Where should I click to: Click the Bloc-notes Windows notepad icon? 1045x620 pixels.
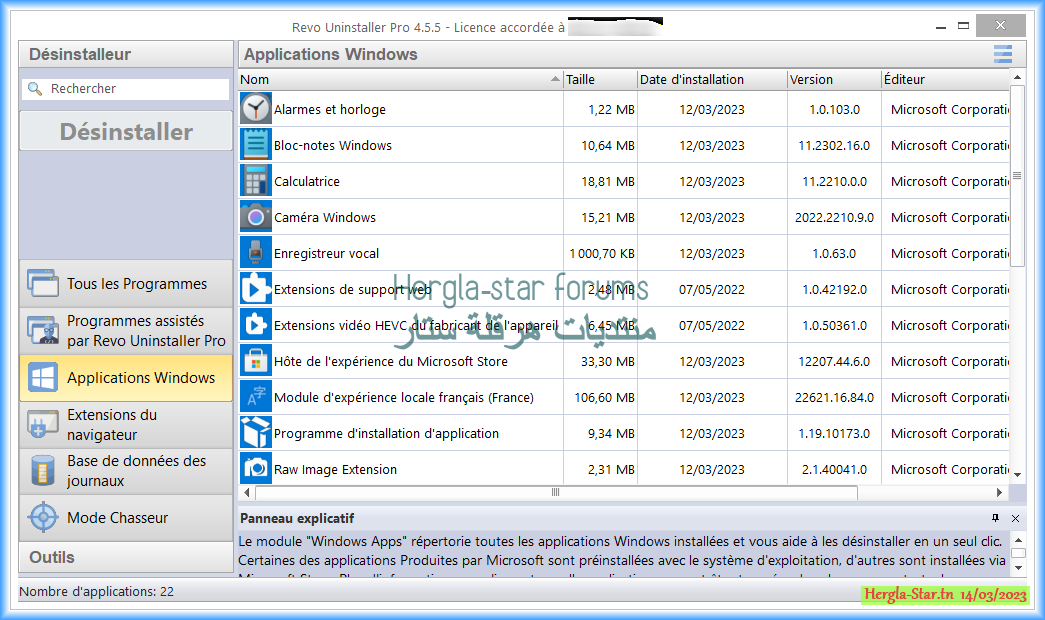click(256, 145)
